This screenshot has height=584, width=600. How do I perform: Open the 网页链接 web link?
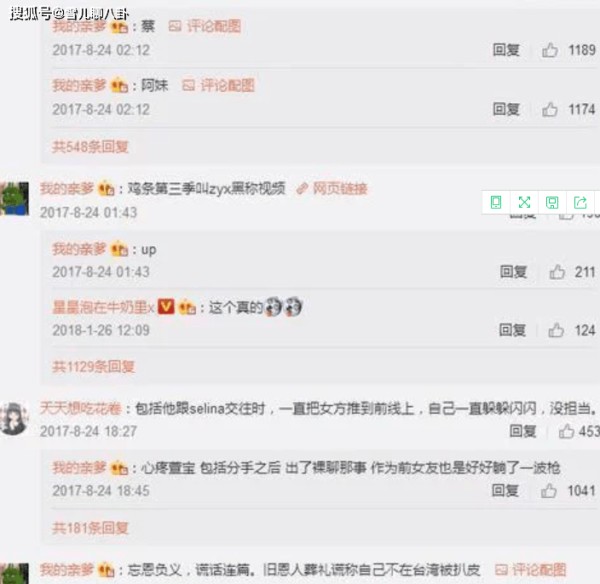point(332,189)
